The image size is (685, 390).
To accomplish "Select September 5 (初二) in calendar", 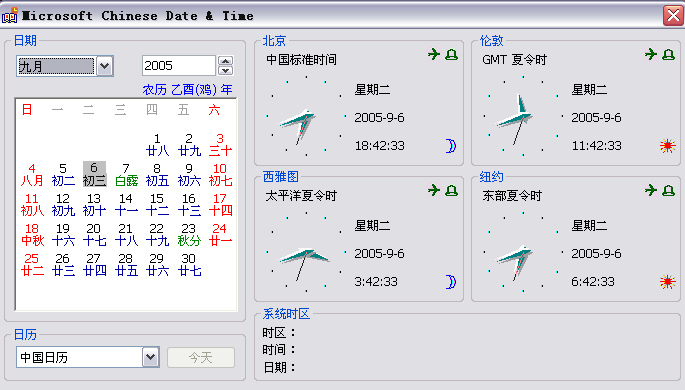I will [63, 175].
